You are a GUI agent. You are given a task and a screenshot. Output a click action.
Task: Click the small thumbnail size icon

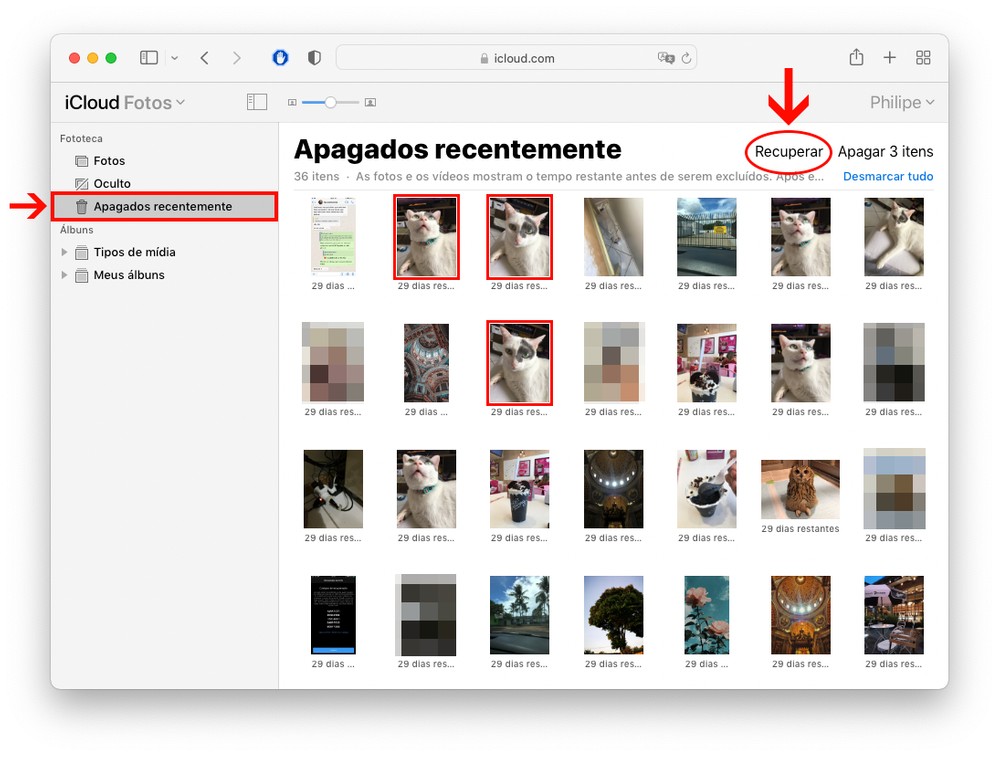(x=292, y=102)
